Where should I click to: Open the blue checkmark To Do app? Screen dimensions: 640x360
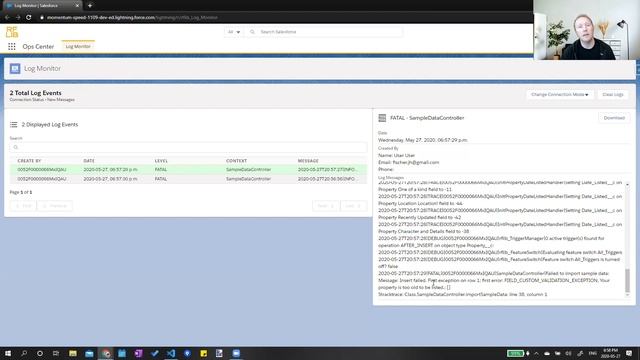tap(154, 353)
